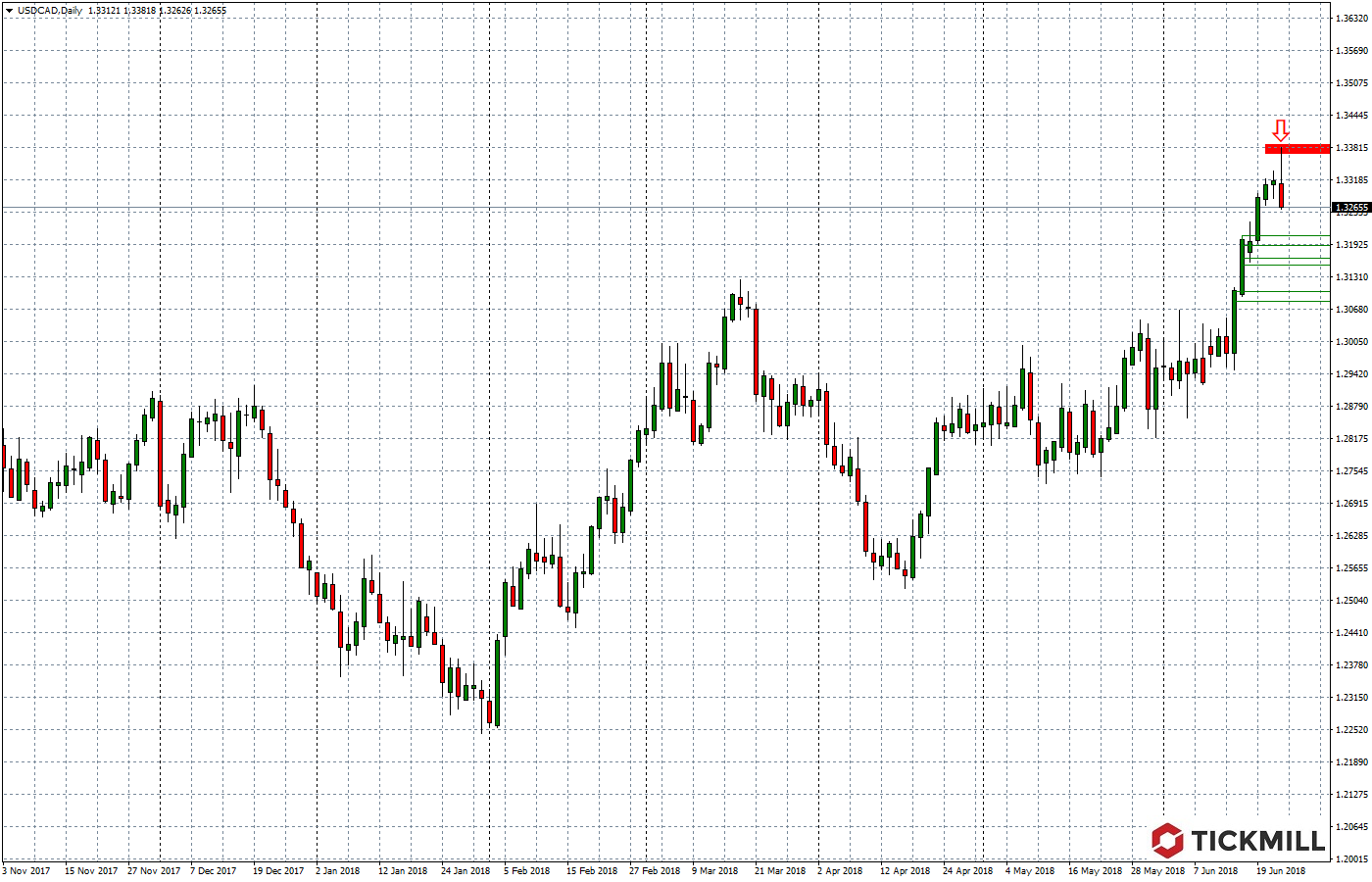Click price level 1.26915 on the axis
1372x882 pixels.
1352,504
